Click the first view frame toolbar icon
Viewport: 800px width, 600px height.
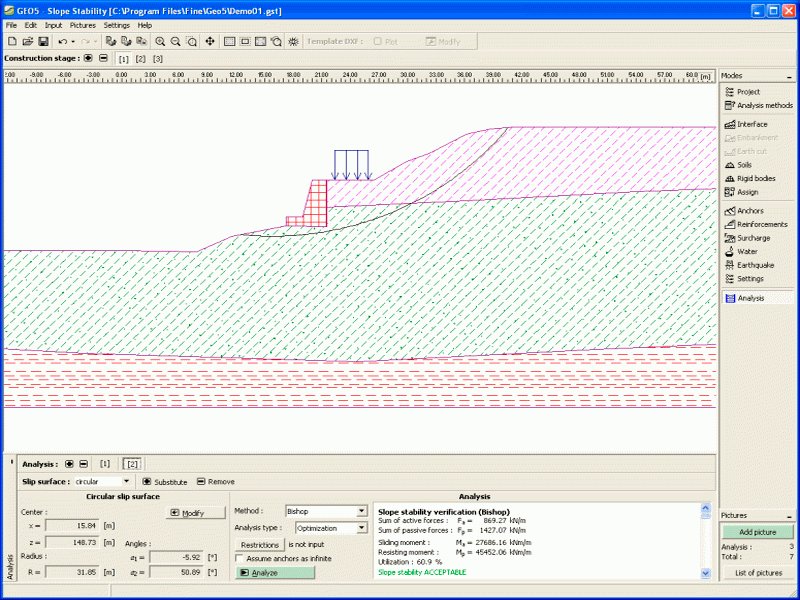(230, 42)
